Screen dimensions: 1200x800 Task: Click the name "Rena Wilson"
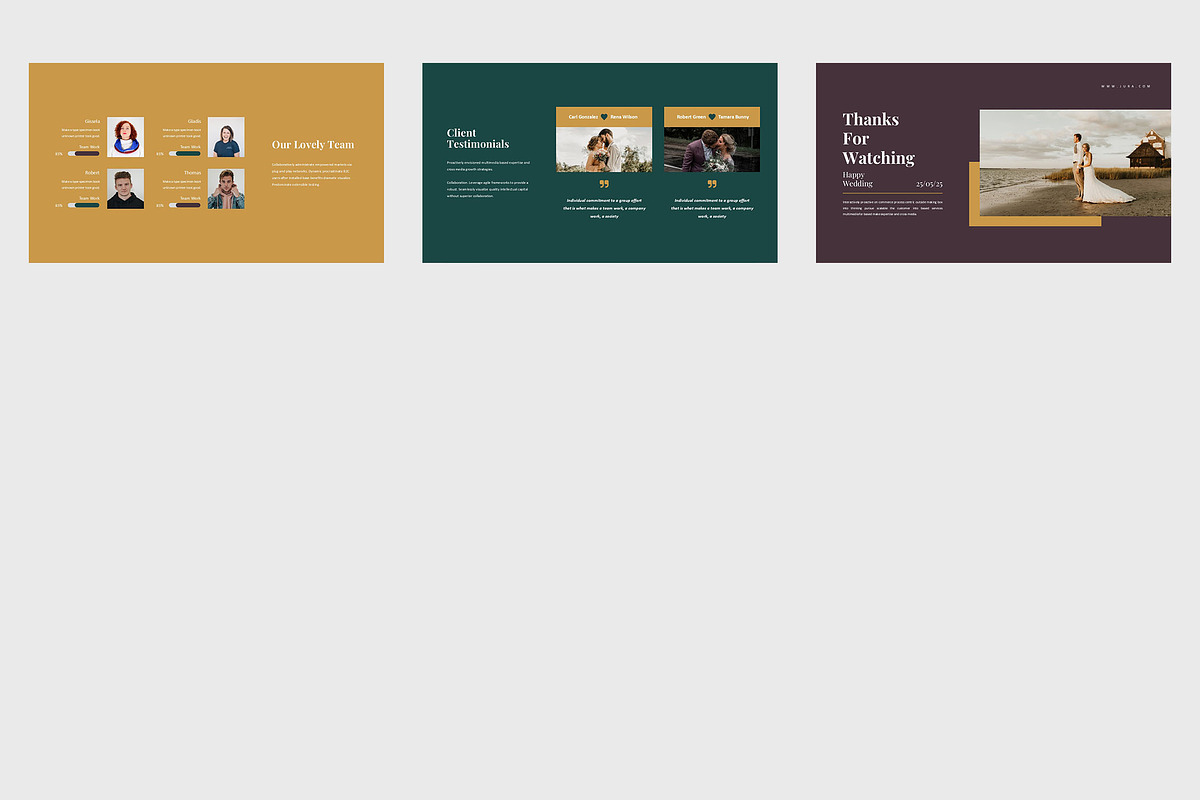click(624, 117)
